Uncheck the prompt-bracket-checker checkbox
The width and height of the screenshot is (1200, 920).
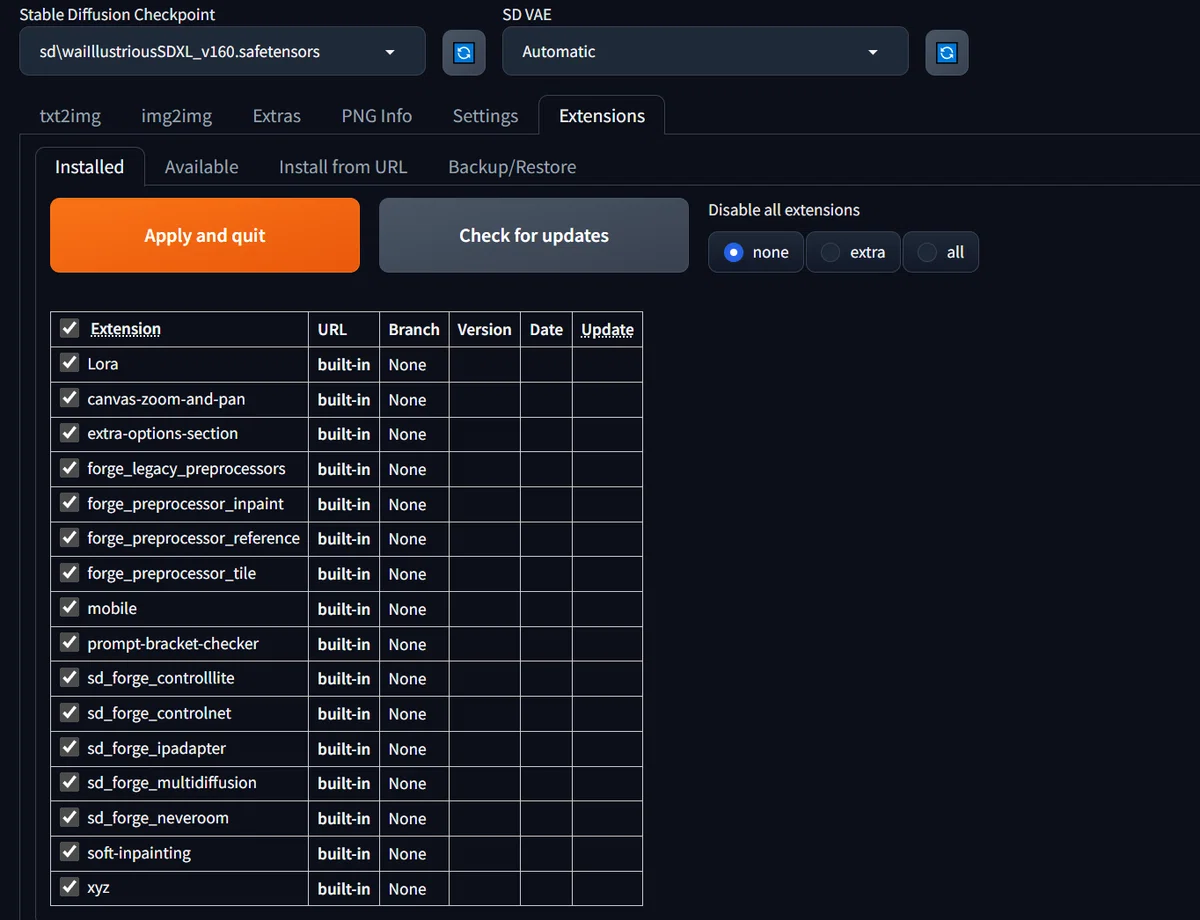[69, 643]
